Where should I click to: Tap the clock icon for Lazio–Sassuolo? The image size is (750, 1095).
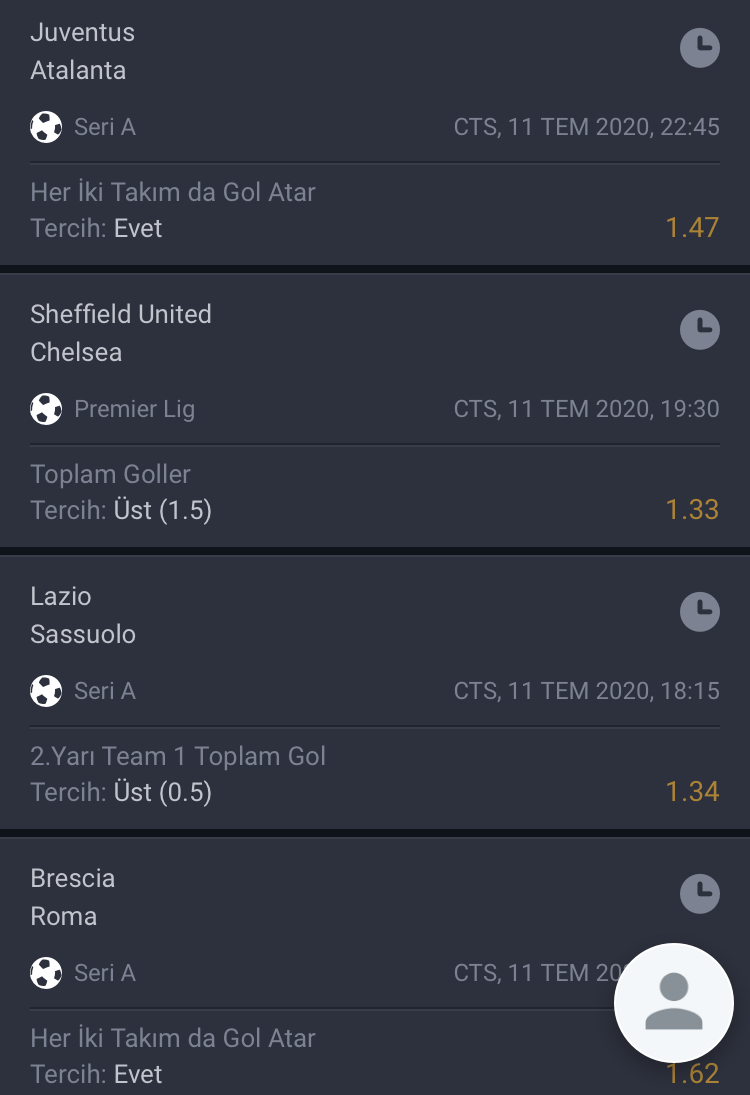(700, 612)
